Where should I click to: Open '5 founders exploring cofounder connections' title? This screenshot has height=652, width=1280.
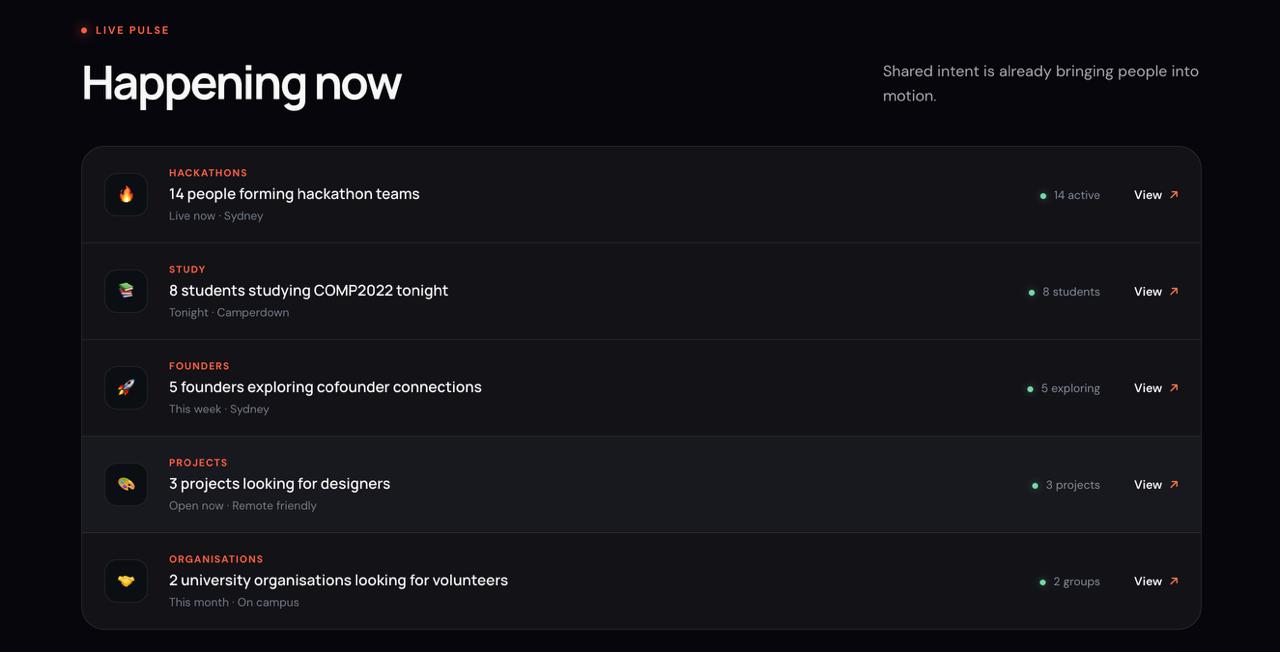325,387
